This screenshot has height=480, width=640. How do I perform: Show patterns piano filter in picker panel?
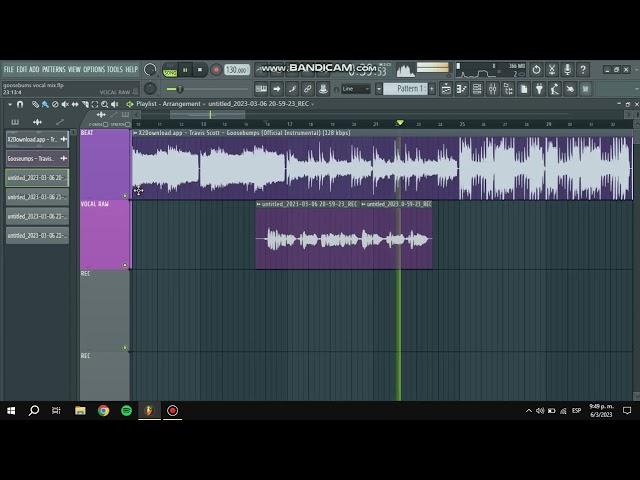pyautogui.click(x=15, y=122)
